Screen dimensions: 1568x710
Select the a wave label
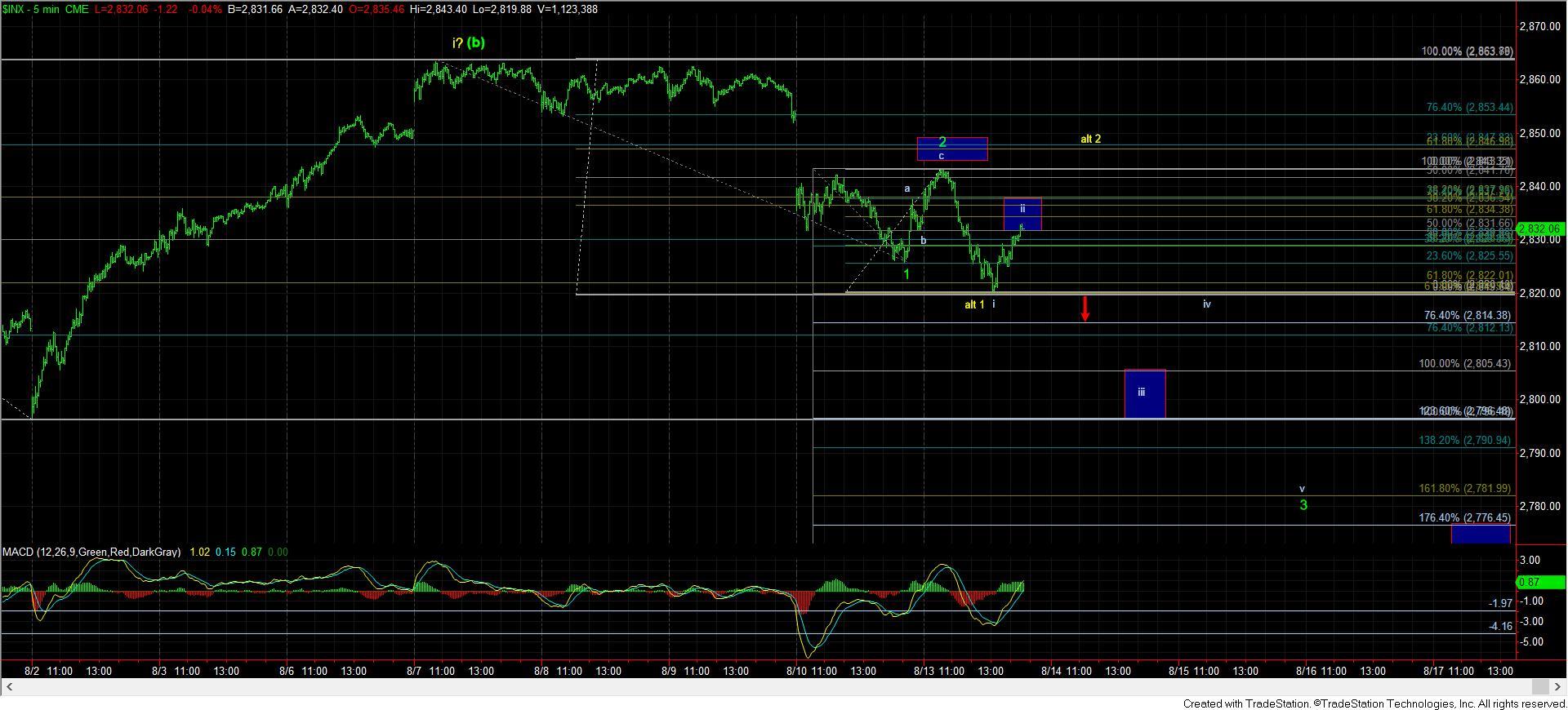point(906,189)
